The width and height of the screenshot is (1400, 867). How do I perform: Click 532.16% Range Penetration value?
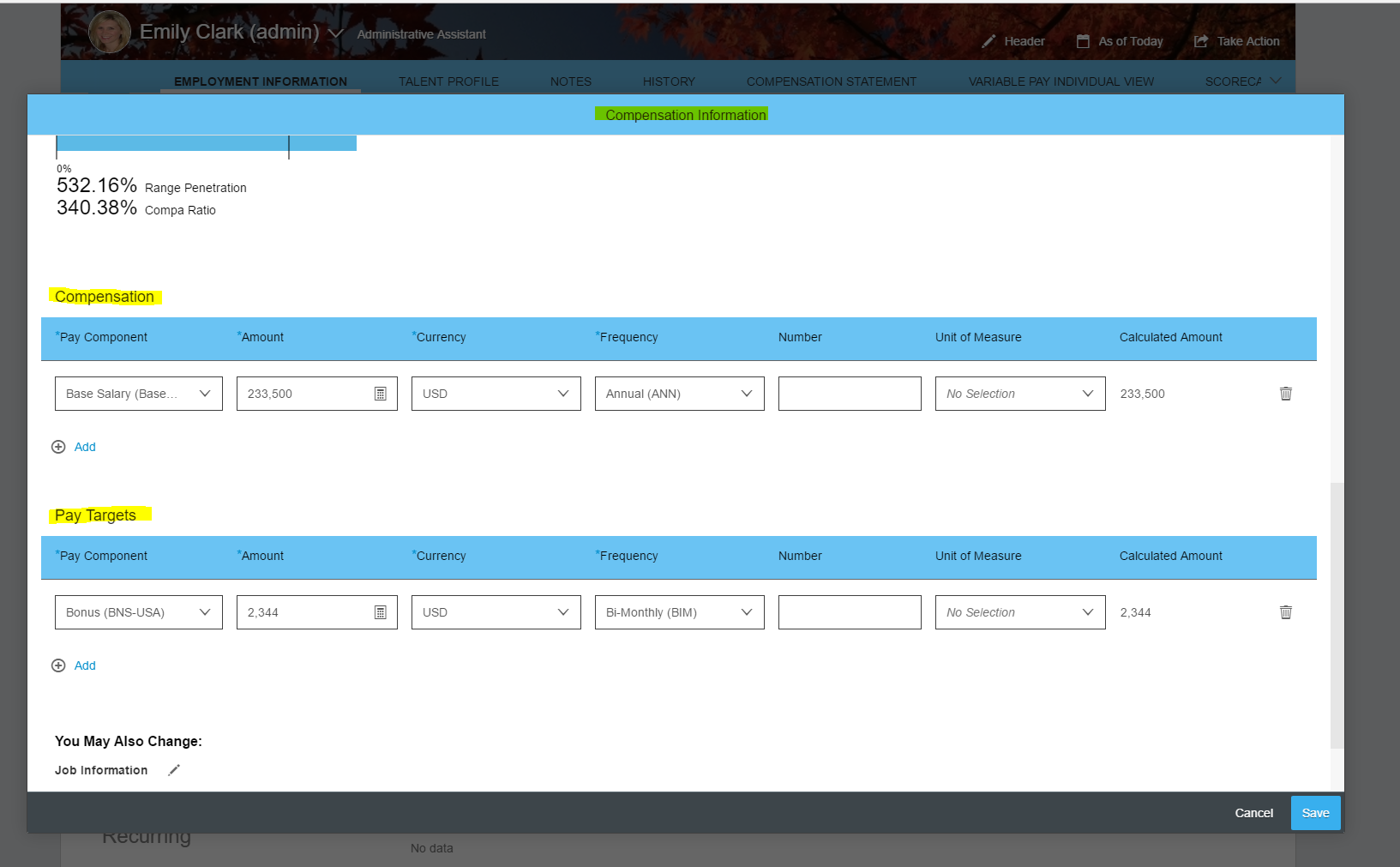97,185
